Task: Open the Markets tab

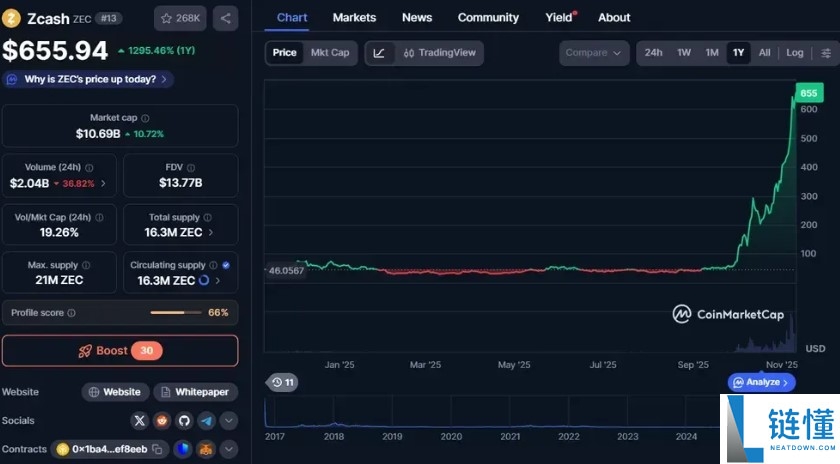Action: click(354, 18)
